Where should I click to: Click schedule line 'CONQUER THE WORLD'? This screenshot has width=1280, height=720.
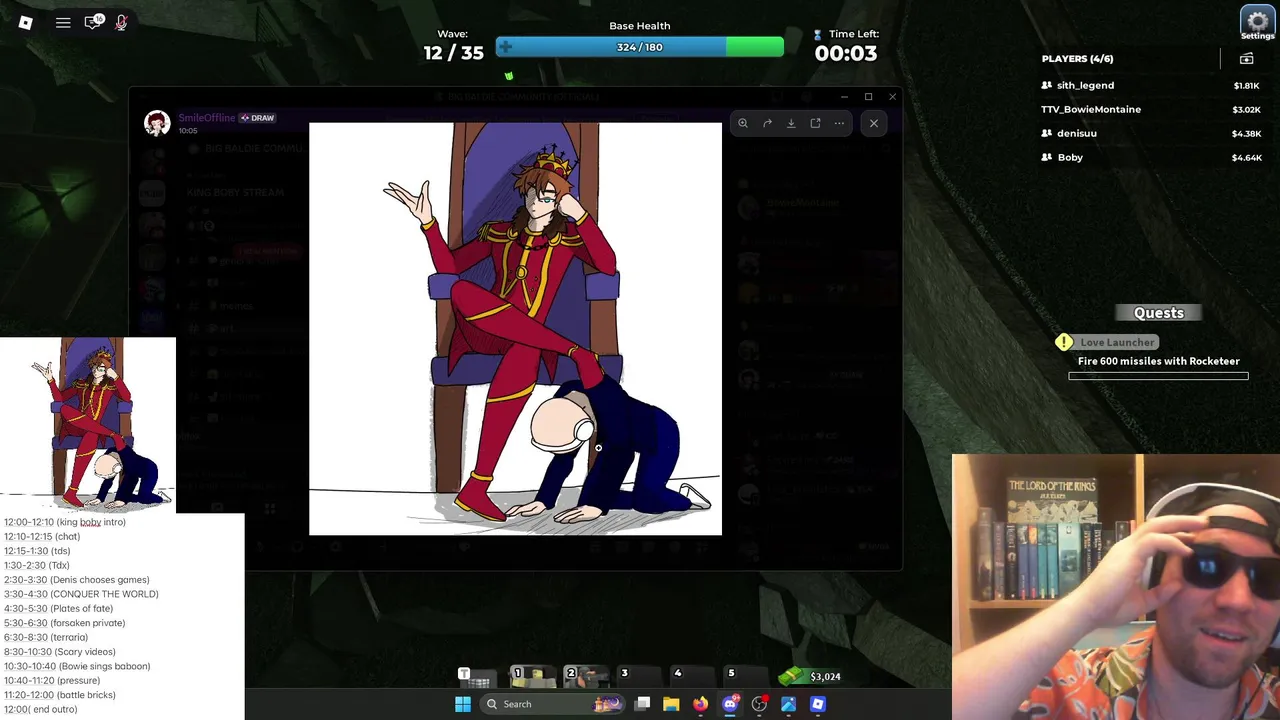pos(80,594)
